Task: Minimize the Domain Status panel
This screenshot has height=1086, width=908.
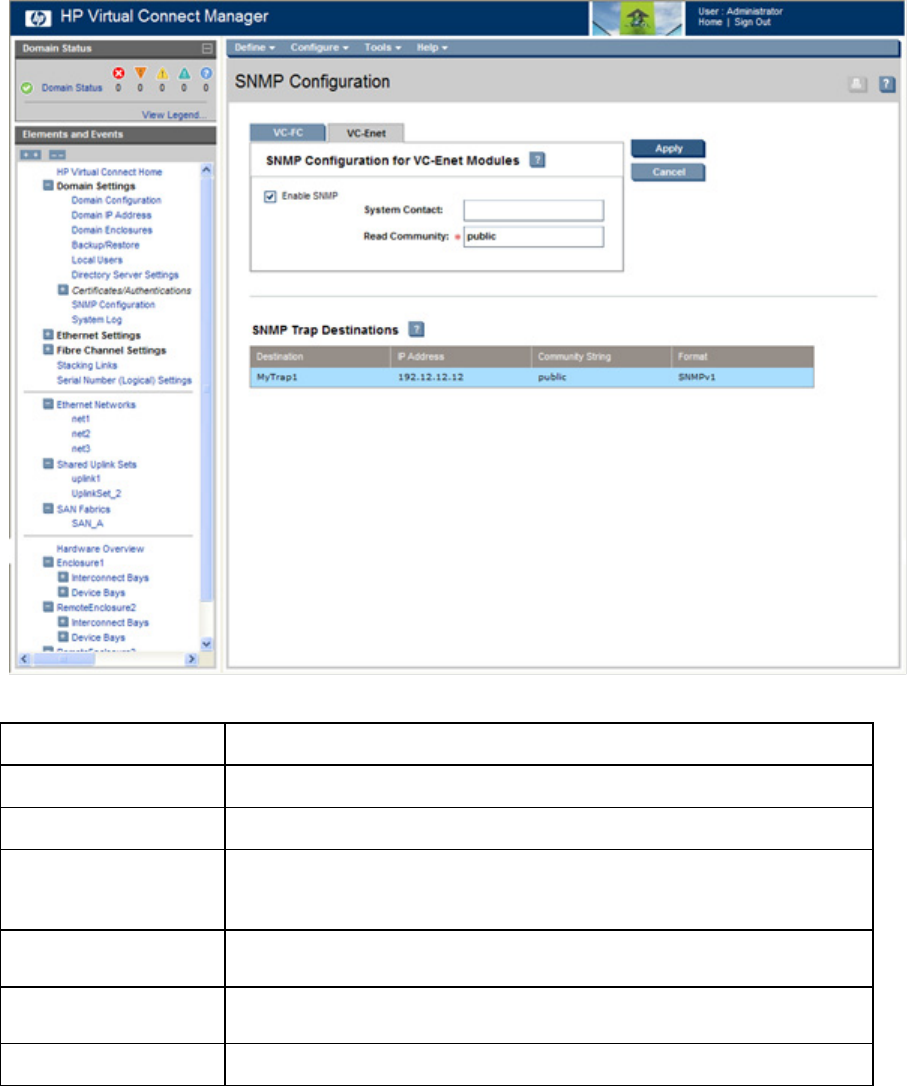Action: [207, 48]
